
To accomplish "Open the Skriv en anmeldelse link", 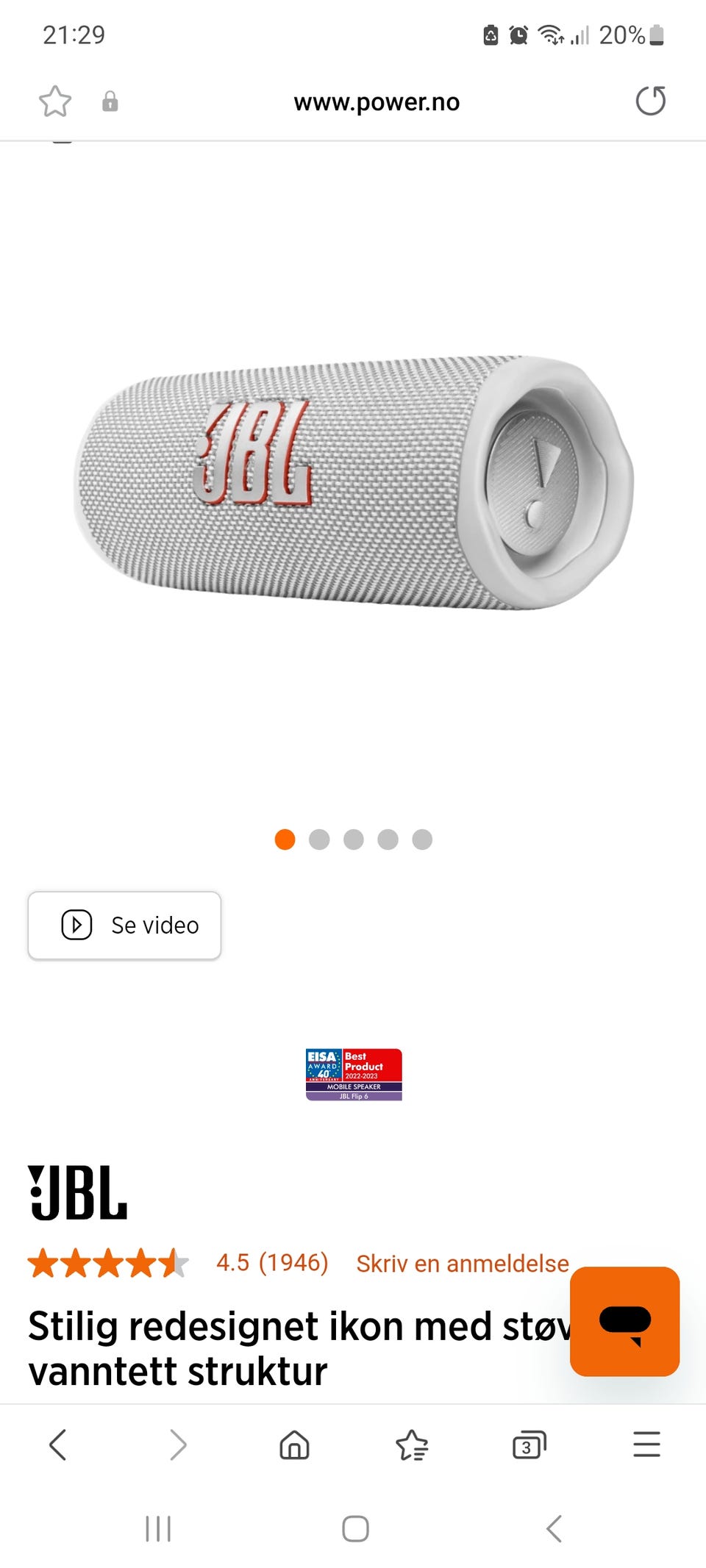I will [x=463, y=1263].
